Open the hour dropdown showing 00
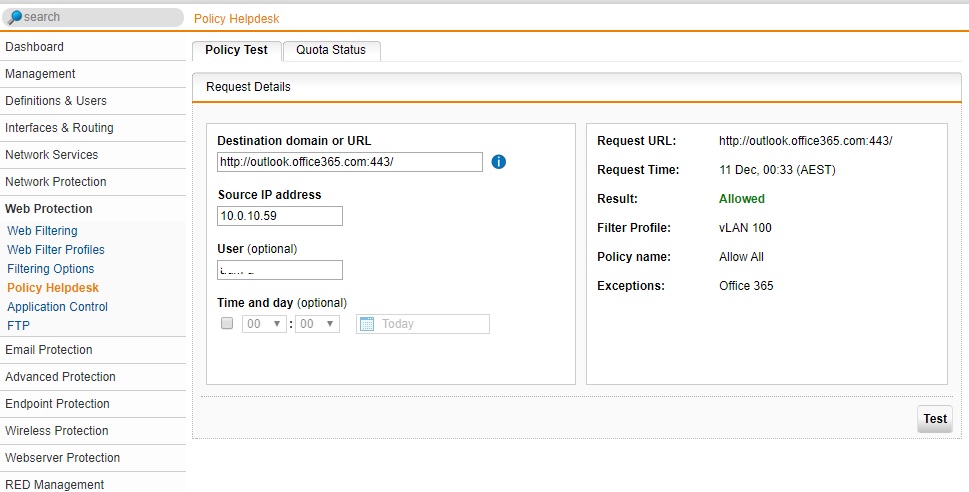 264,324
